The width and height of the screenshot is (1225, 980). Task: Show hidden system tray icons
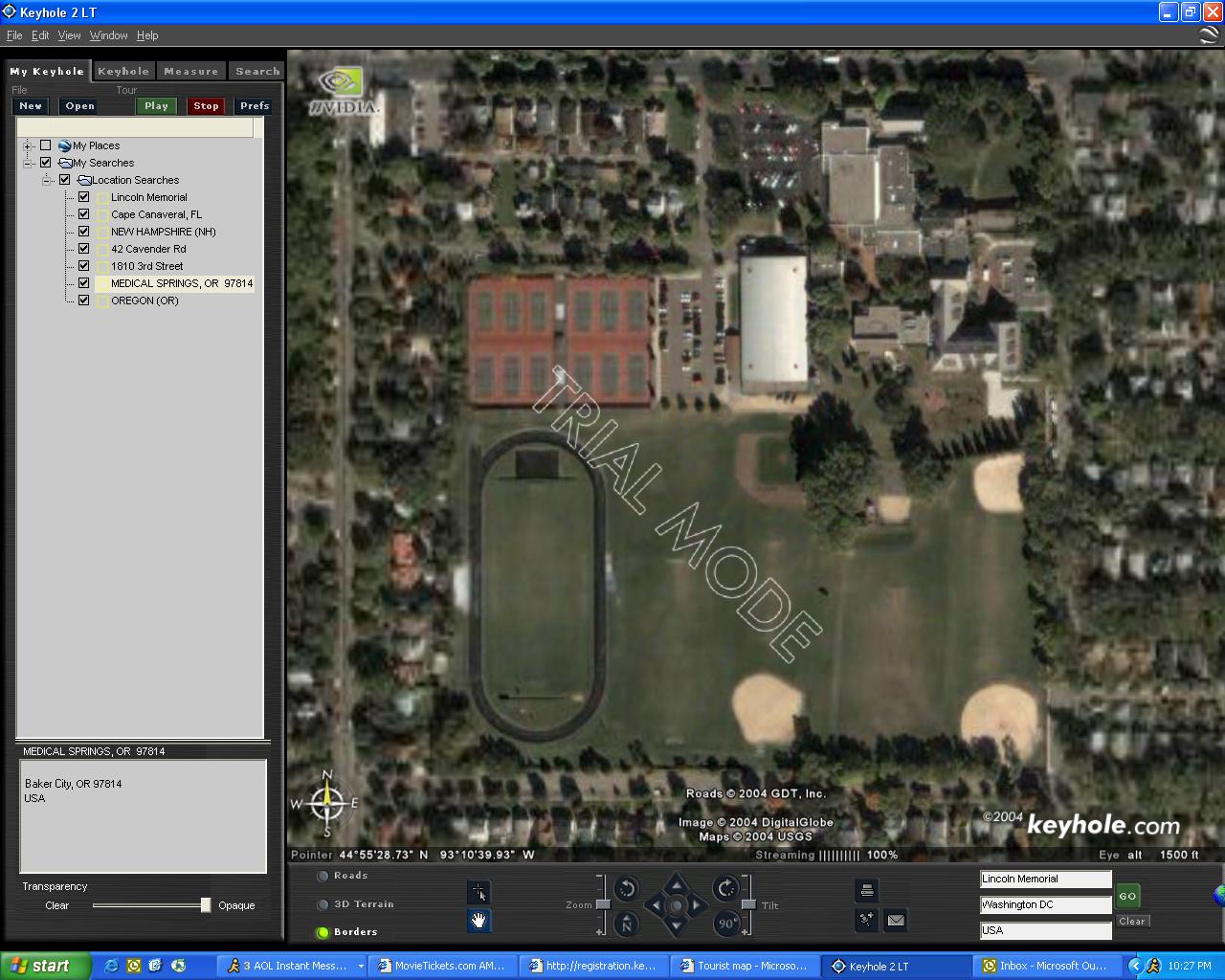click(x=1135, y=966)
